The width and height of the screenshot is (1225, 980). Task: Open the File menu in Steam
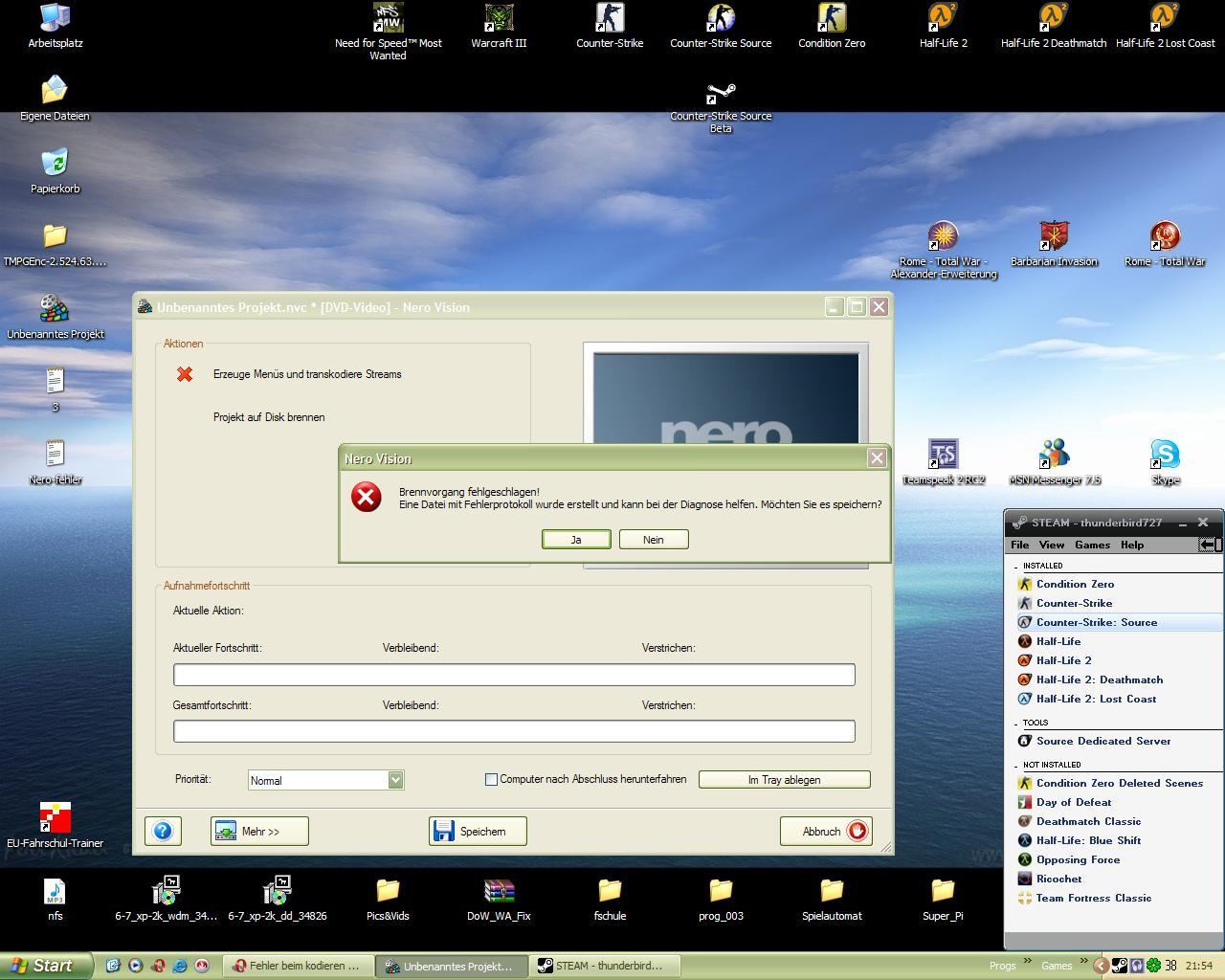click(1020, 545)
